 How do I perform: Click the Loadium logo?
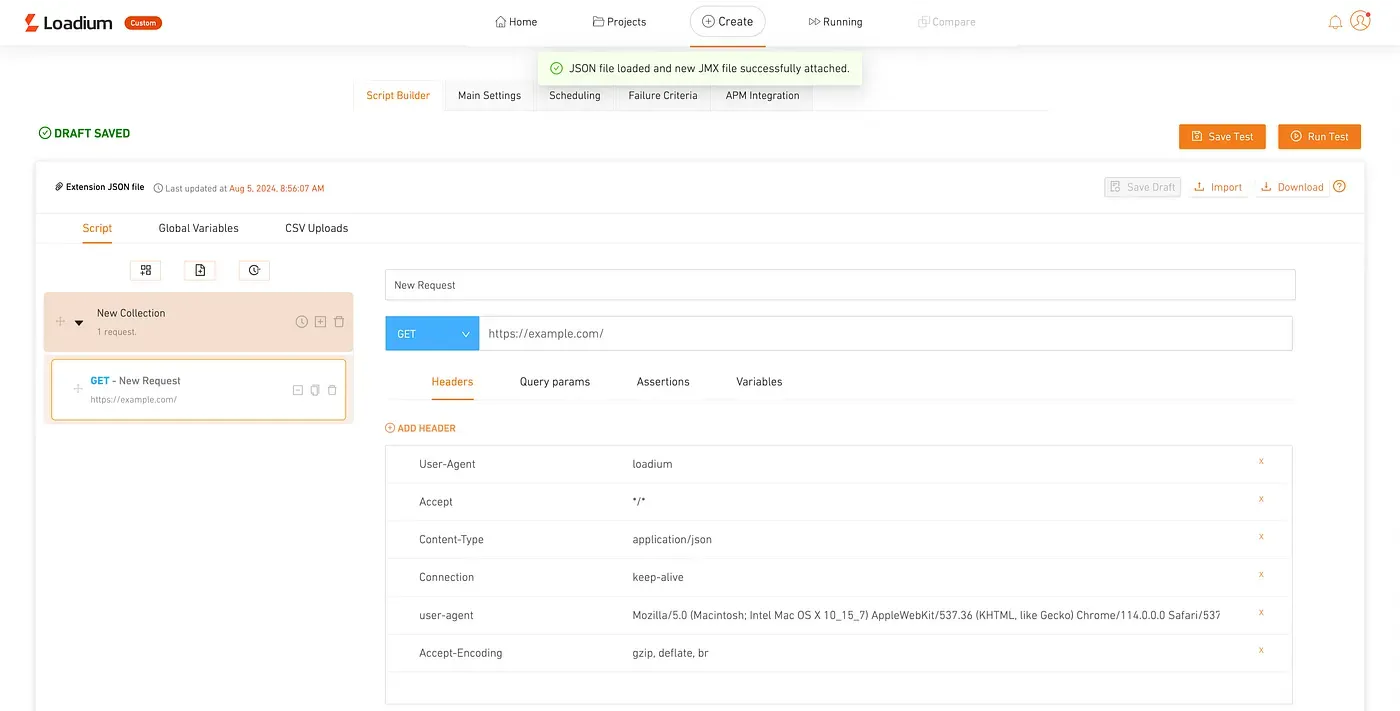click(68, 22)
